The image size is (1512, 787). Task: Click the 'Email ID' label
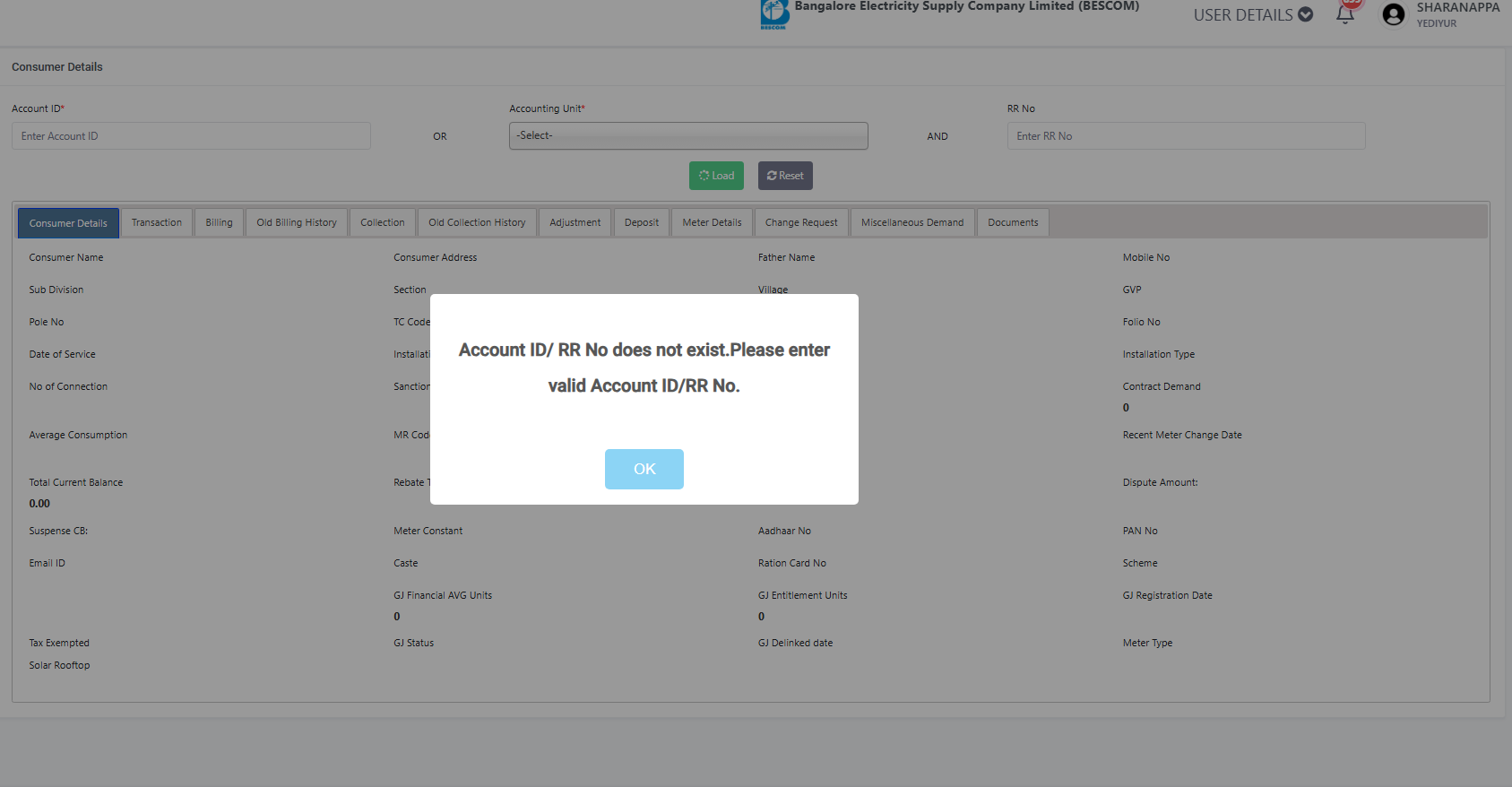[x=47, y=563]
